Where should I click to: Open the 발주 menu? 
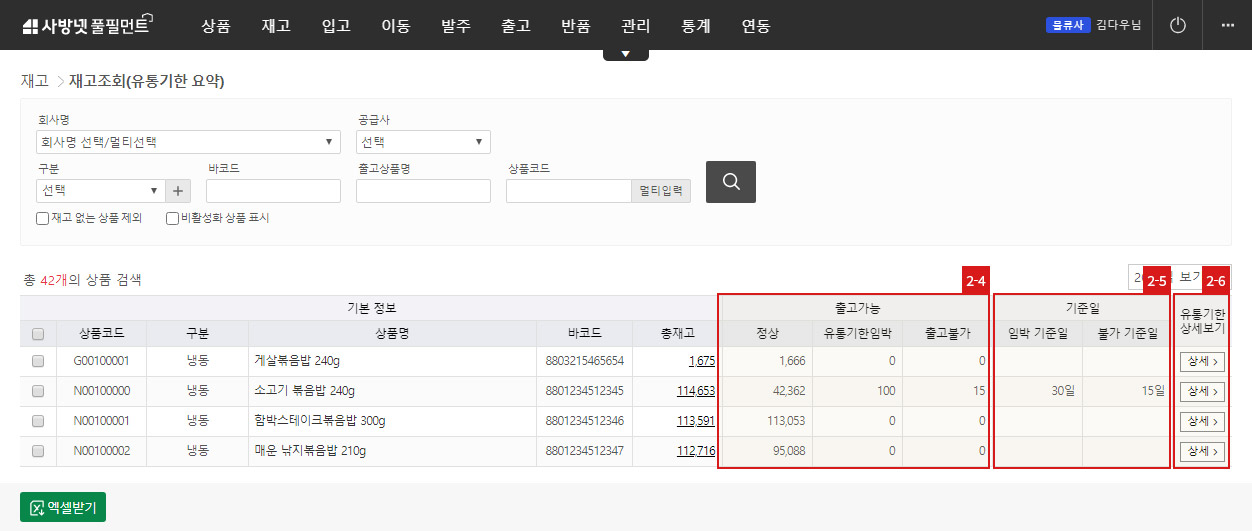(x=456, y=26)
